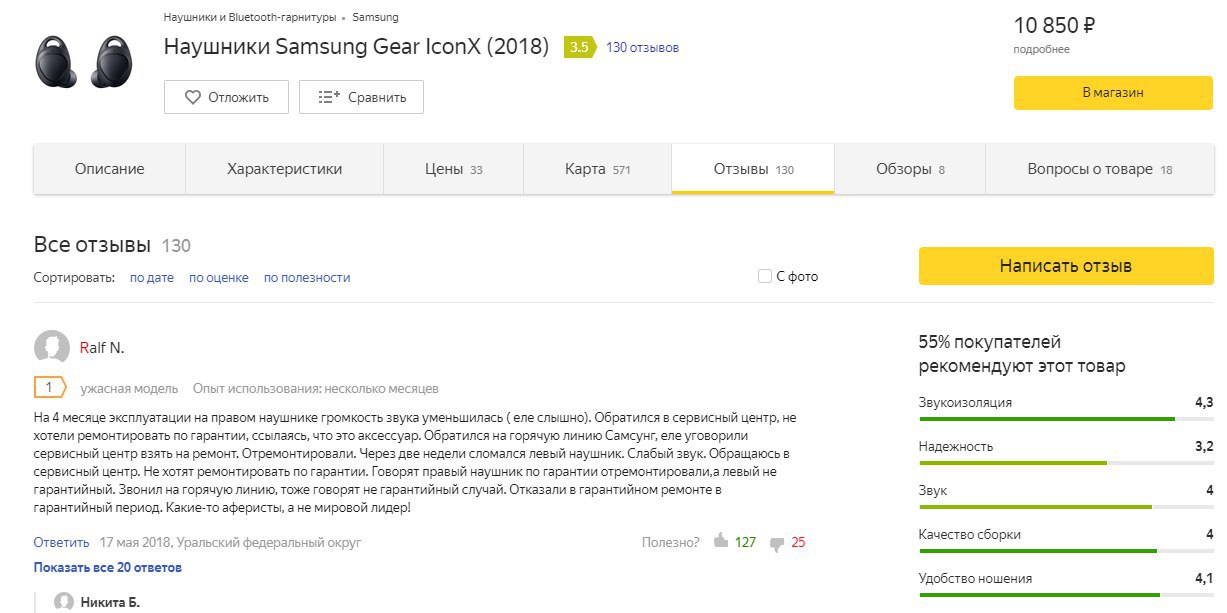The height and width of the screenshot is (613, 1227).
Task: Expand Показать все 20 ответов
Action: pyautogui.click(x=108, y=567)
